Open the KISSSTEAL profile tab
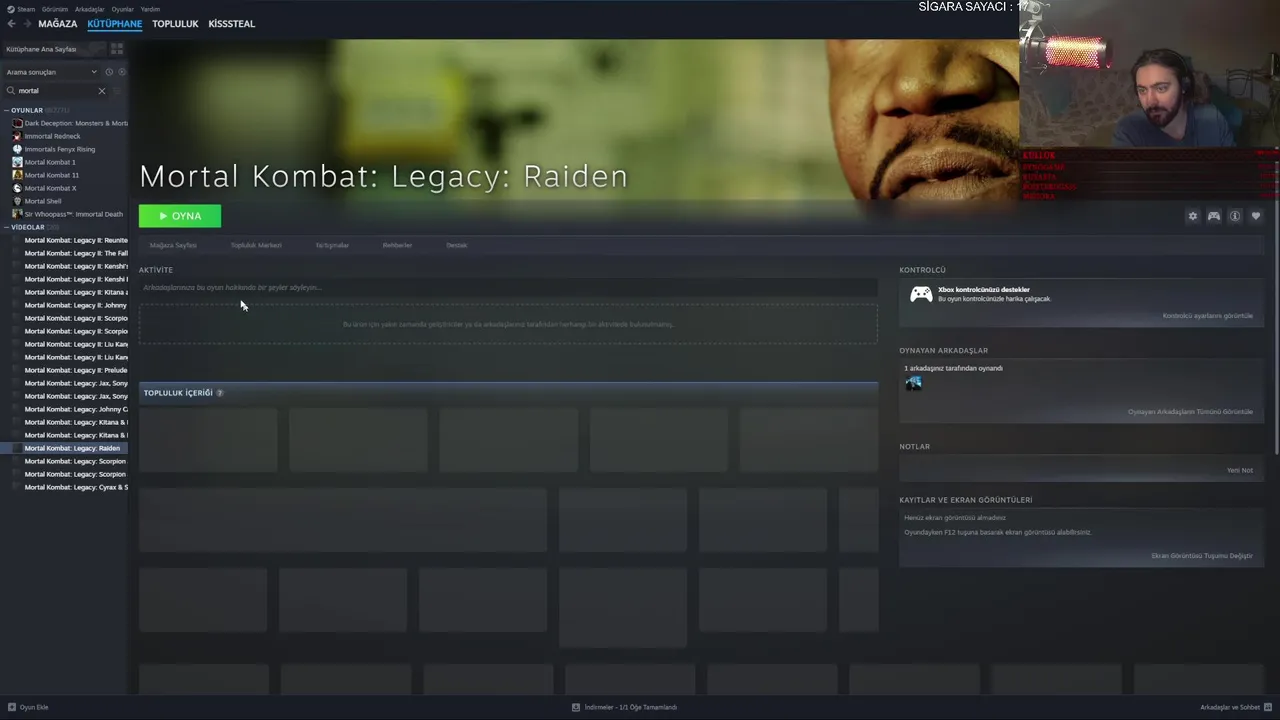 click(232, 23)
